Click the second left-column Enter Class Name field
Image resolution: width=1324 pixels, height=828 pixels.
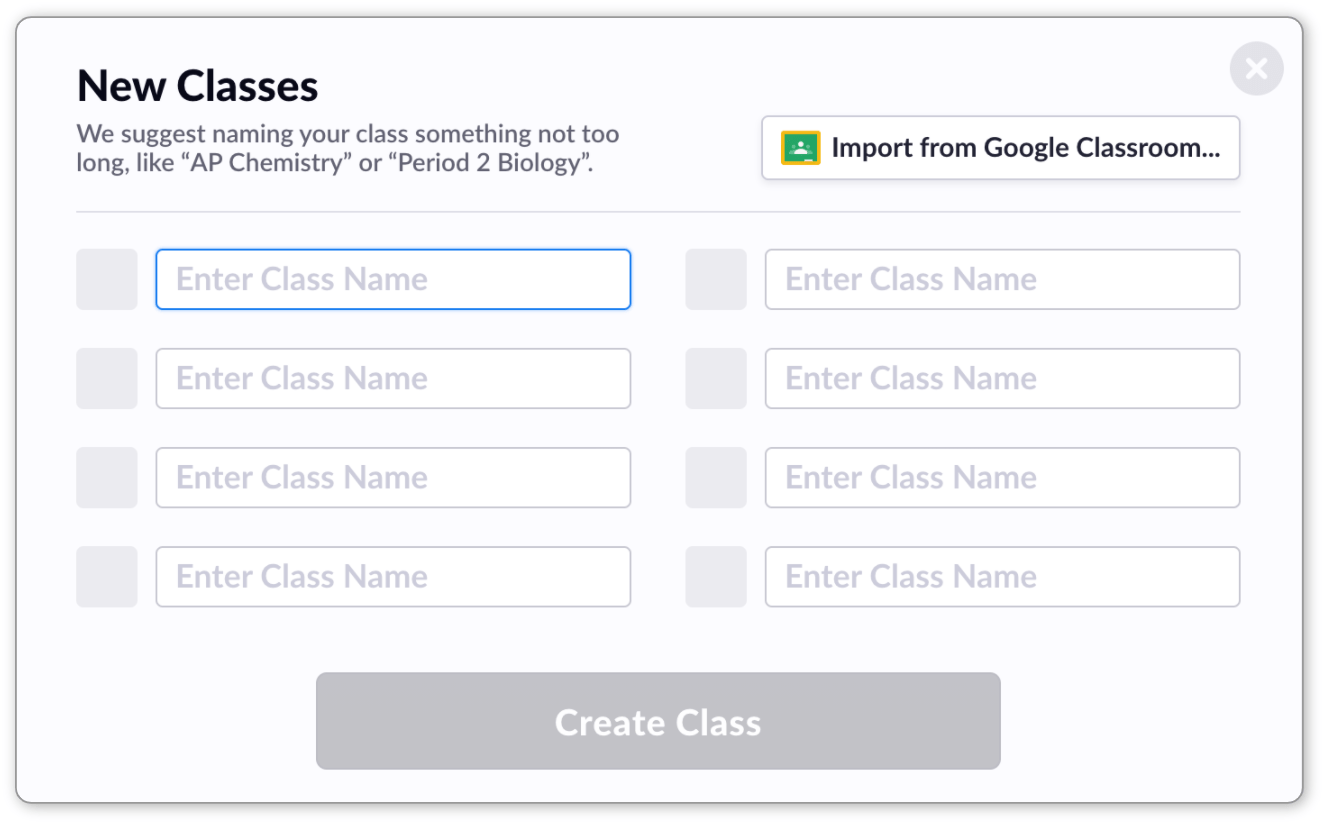click(393, 378)
